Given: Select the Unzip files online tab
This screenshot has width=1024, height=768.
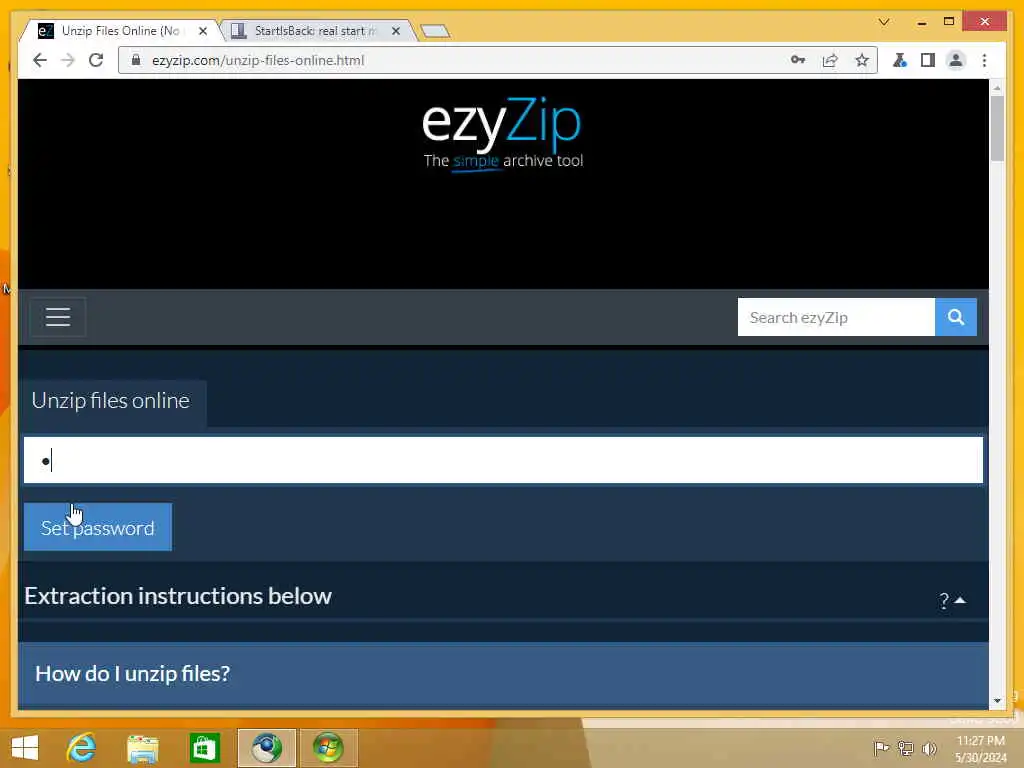Looking at the screenshot, I should (x=111, y=401).
